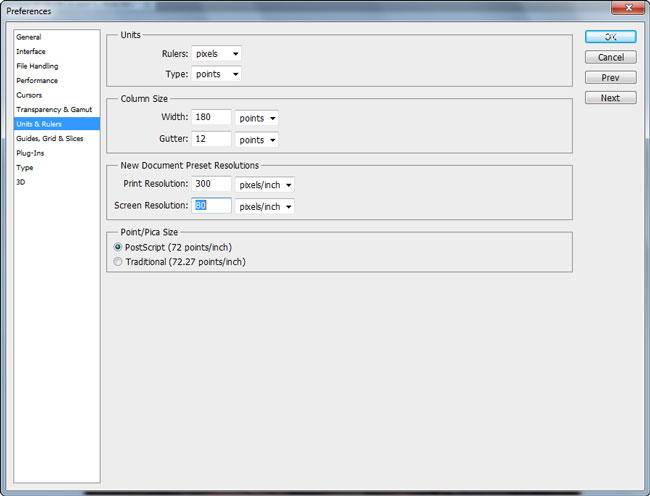Open the Print Resolution units dropdown
Image resolution: width=650 pixels, height=496 pixels.
[x=264, y=185]
